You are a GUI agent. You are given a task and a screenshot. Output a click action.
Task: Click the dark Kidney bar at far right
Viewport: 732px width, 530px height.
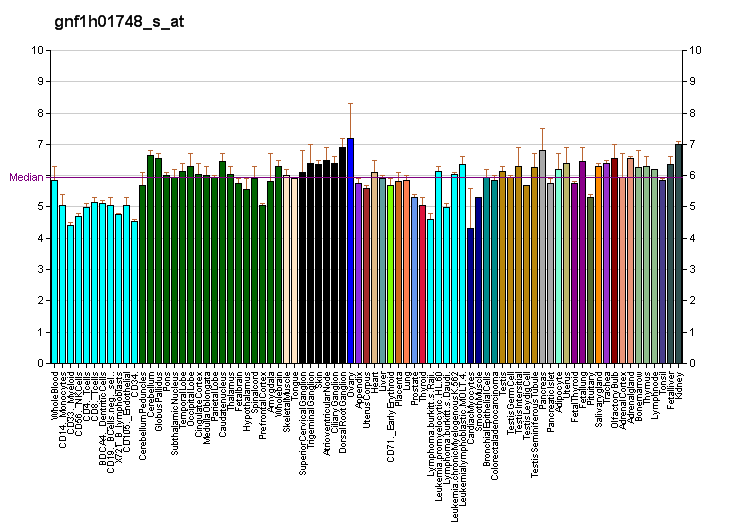click(x=679, y=253)
